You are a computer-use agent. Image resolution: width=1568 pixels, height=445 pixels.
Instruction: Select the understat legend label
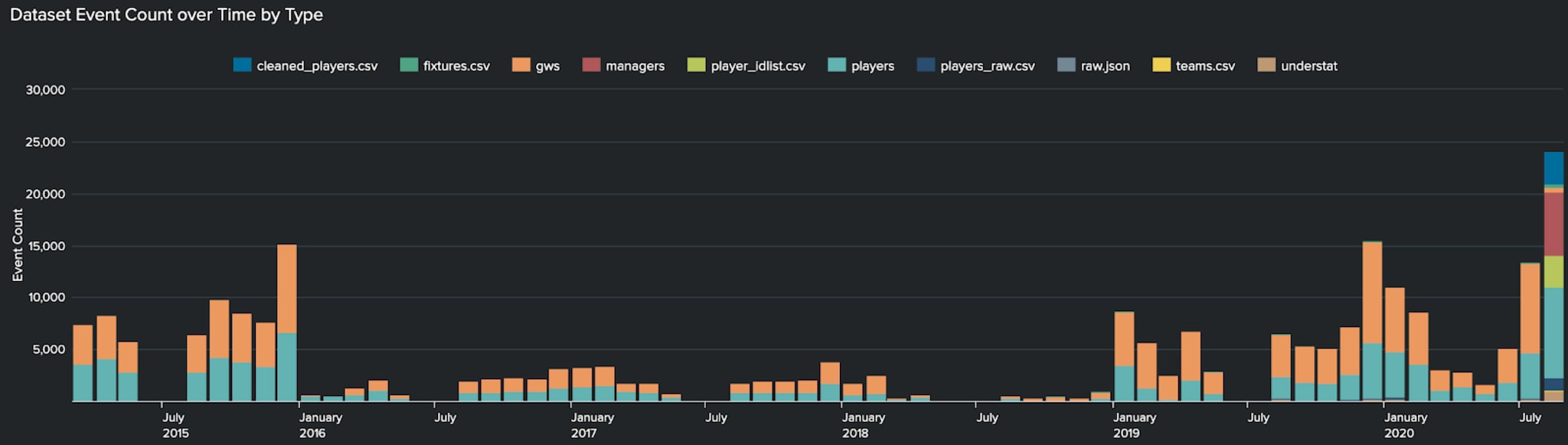[x=1309, y=66]
